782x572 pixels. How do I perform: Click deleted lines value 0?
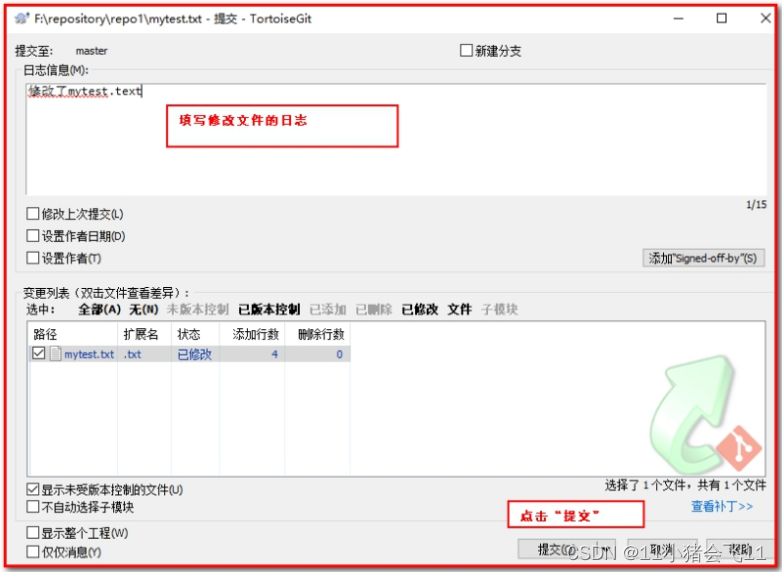point(339,355)
